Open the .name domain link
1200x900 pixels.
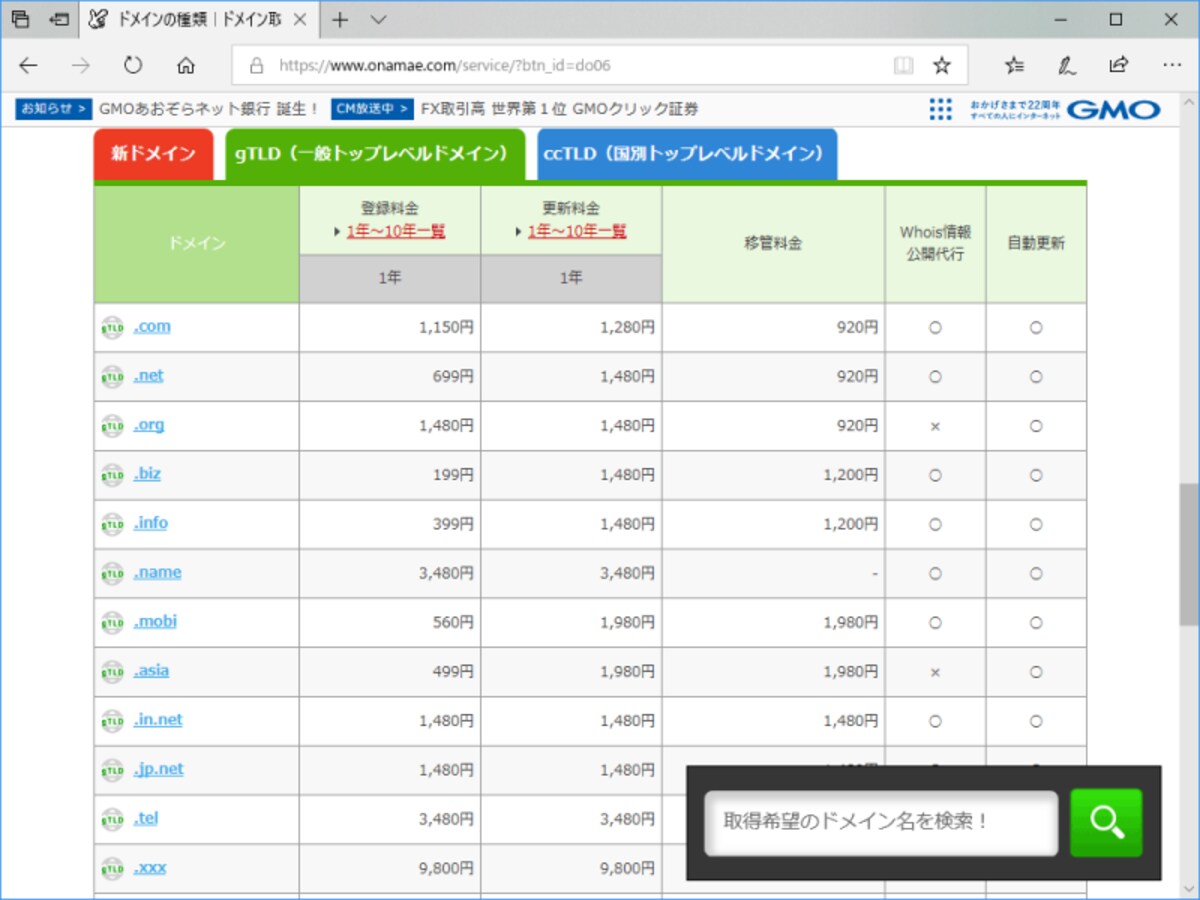tap(157, 572)
